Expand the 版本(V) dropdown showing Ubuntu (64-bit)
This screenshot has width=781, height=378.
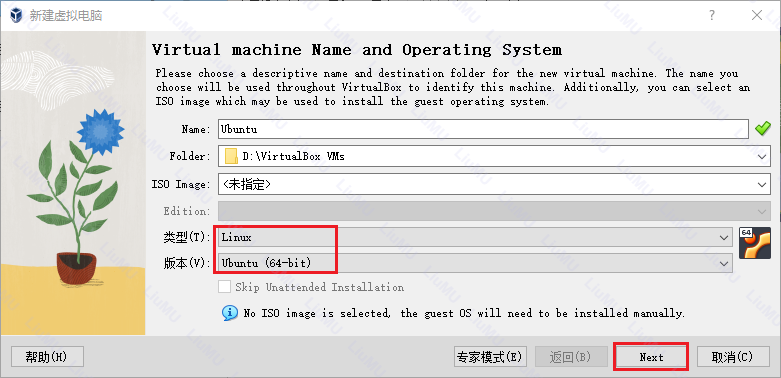pyautogui.click(x=475, y=263)
